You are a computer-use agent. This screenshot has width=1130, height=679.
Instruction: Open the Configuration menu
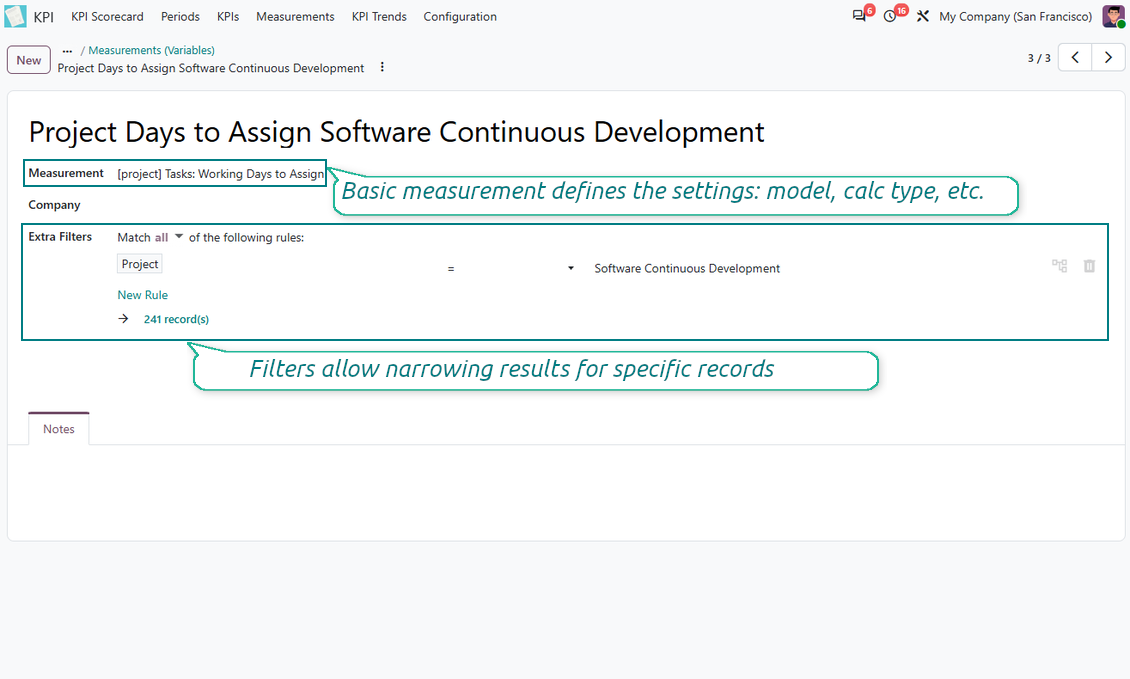pyautogui.click(x=460, y=16)
